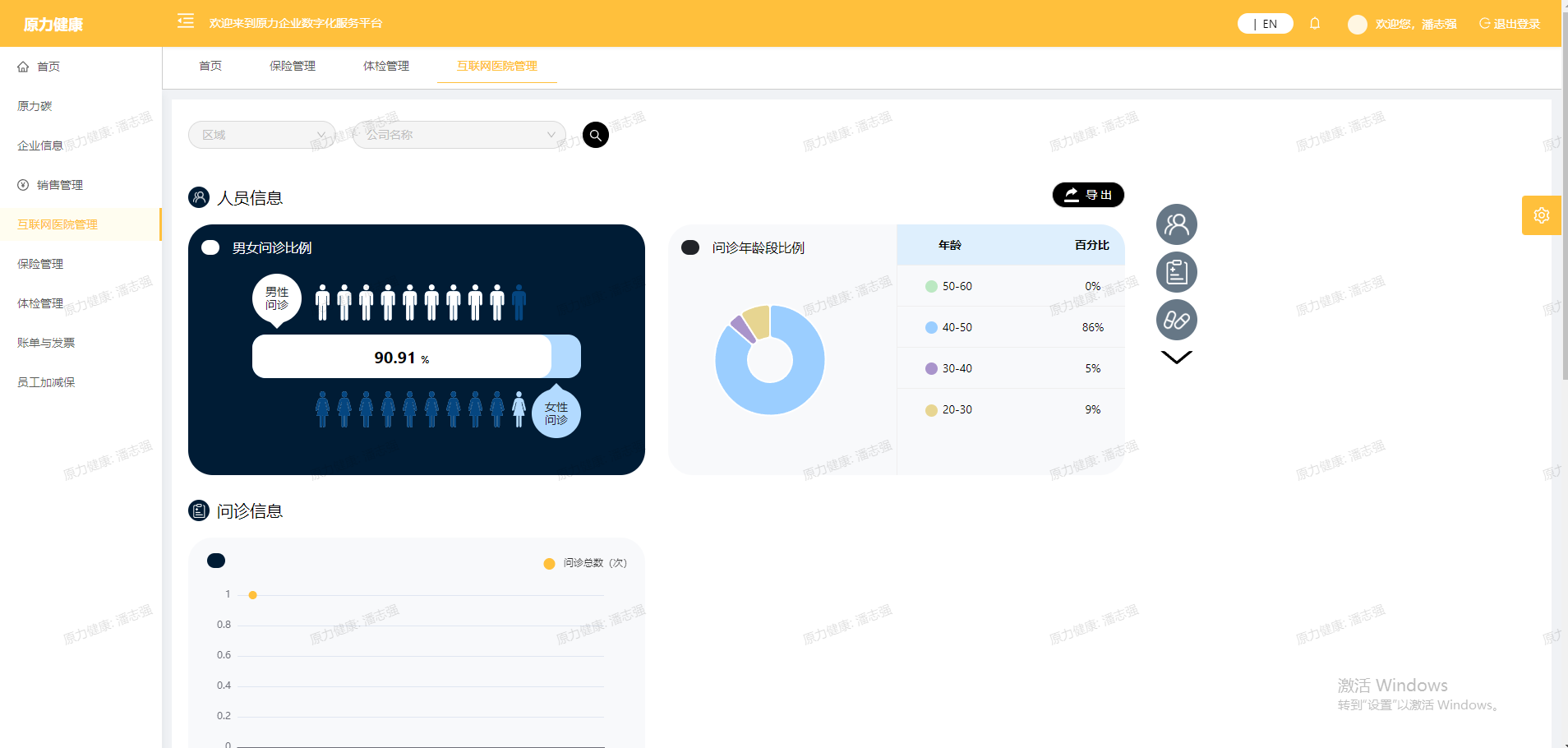Image resolution: width=1568 pixels, height=748 pixels.
Task: Open 员工加减保 in the sidebar
Action: tap(81, 382)
